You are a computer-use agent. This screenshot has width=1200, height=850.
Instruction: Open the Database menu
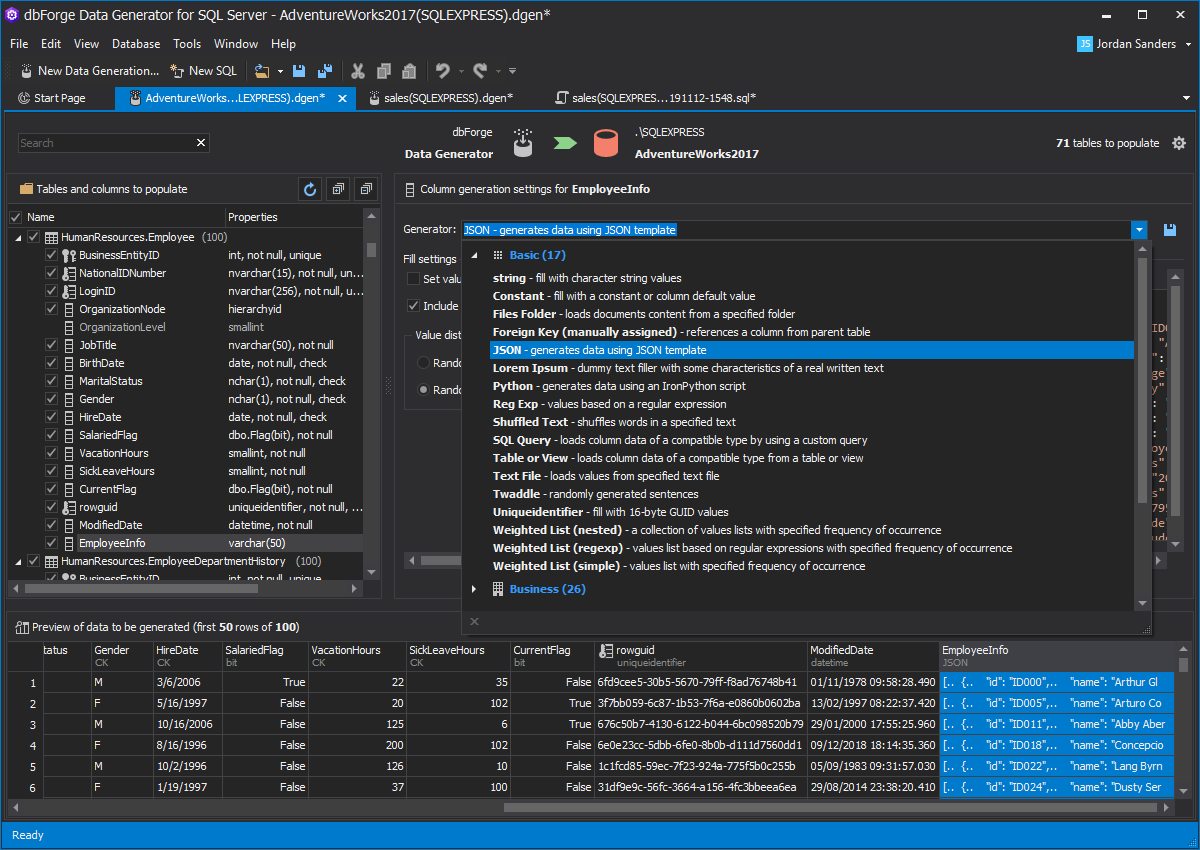(136, 44)
